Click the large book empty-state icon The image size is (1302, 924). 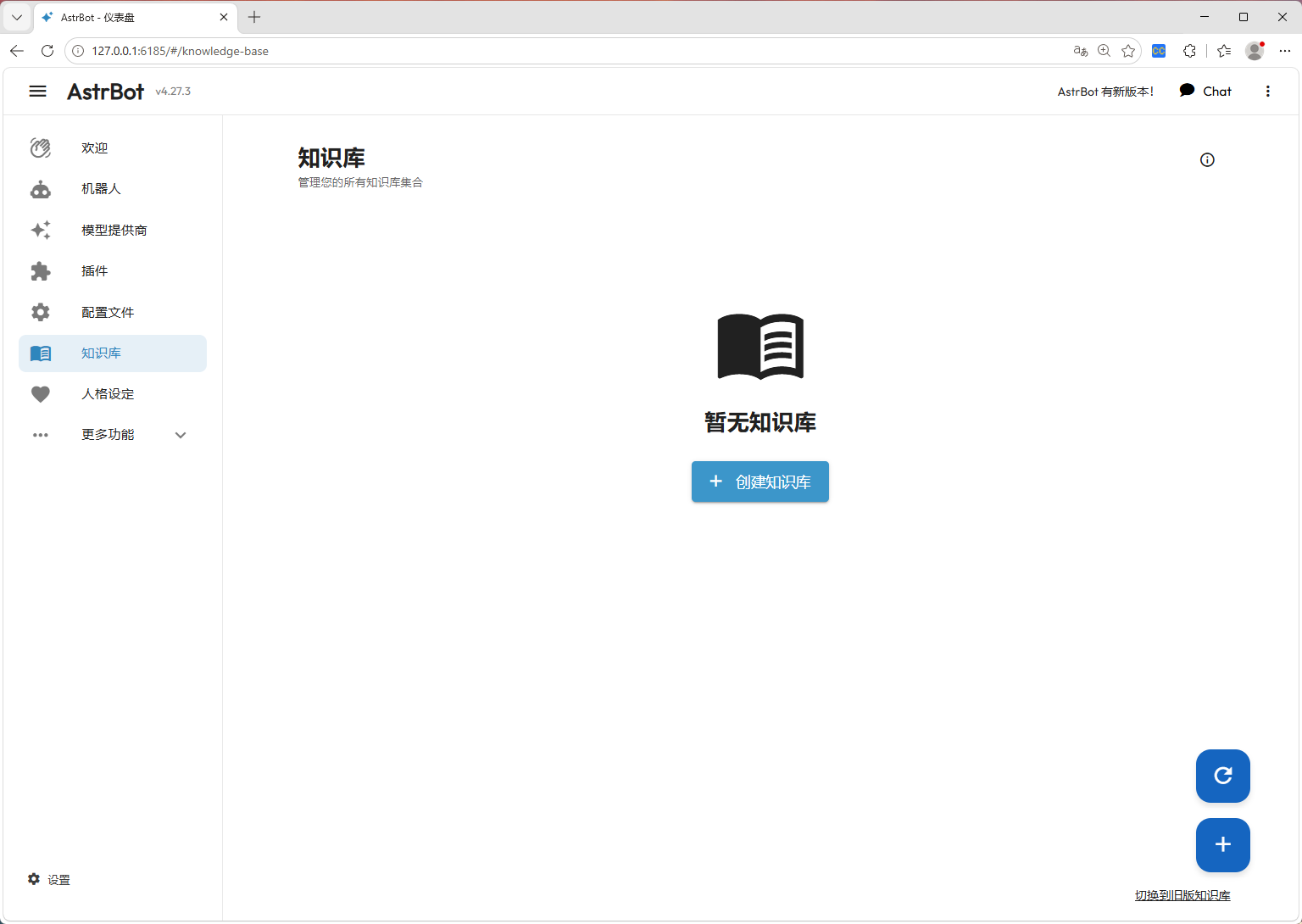[760, 347]
